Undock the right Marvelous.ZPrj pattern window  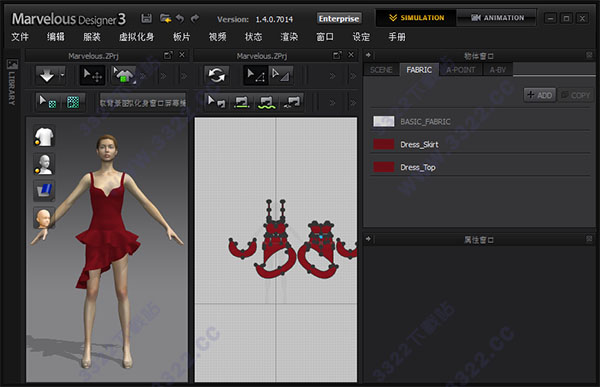[x=337, y=56]
